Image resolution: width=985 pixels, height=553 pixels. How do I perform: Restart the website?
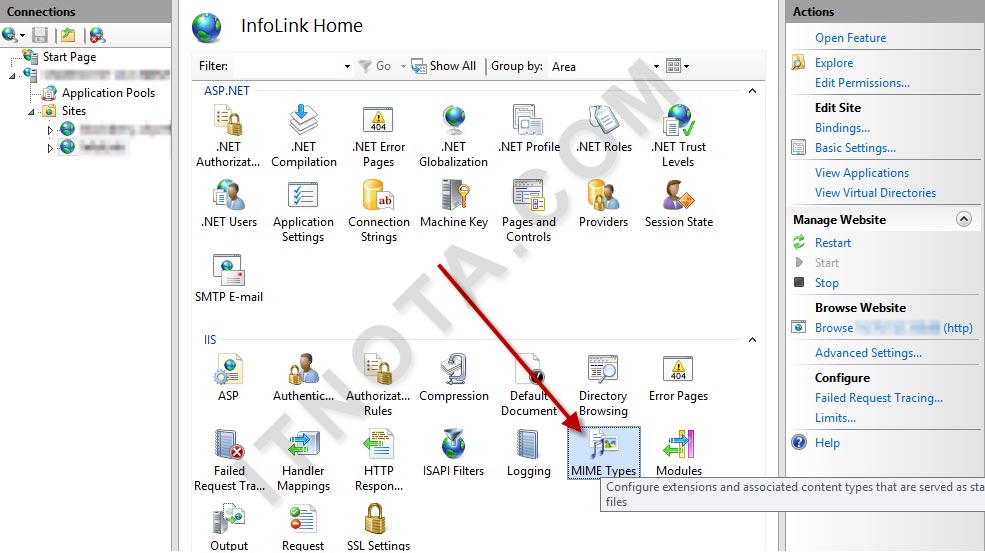click(x=833, y=243)
